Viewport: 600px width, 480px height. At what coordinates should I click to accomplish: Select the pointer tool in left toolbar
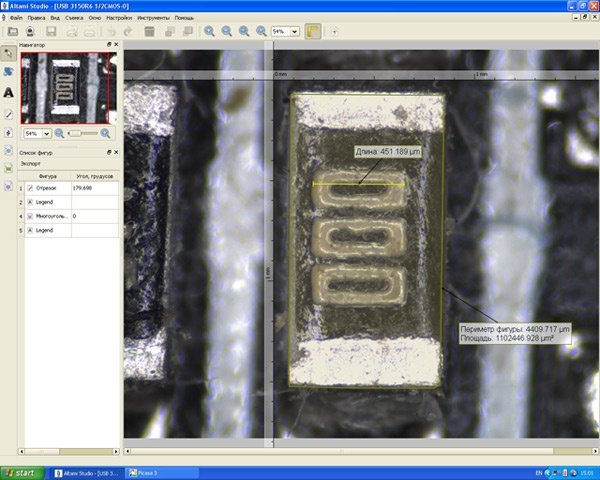click(x=9, y=52)
